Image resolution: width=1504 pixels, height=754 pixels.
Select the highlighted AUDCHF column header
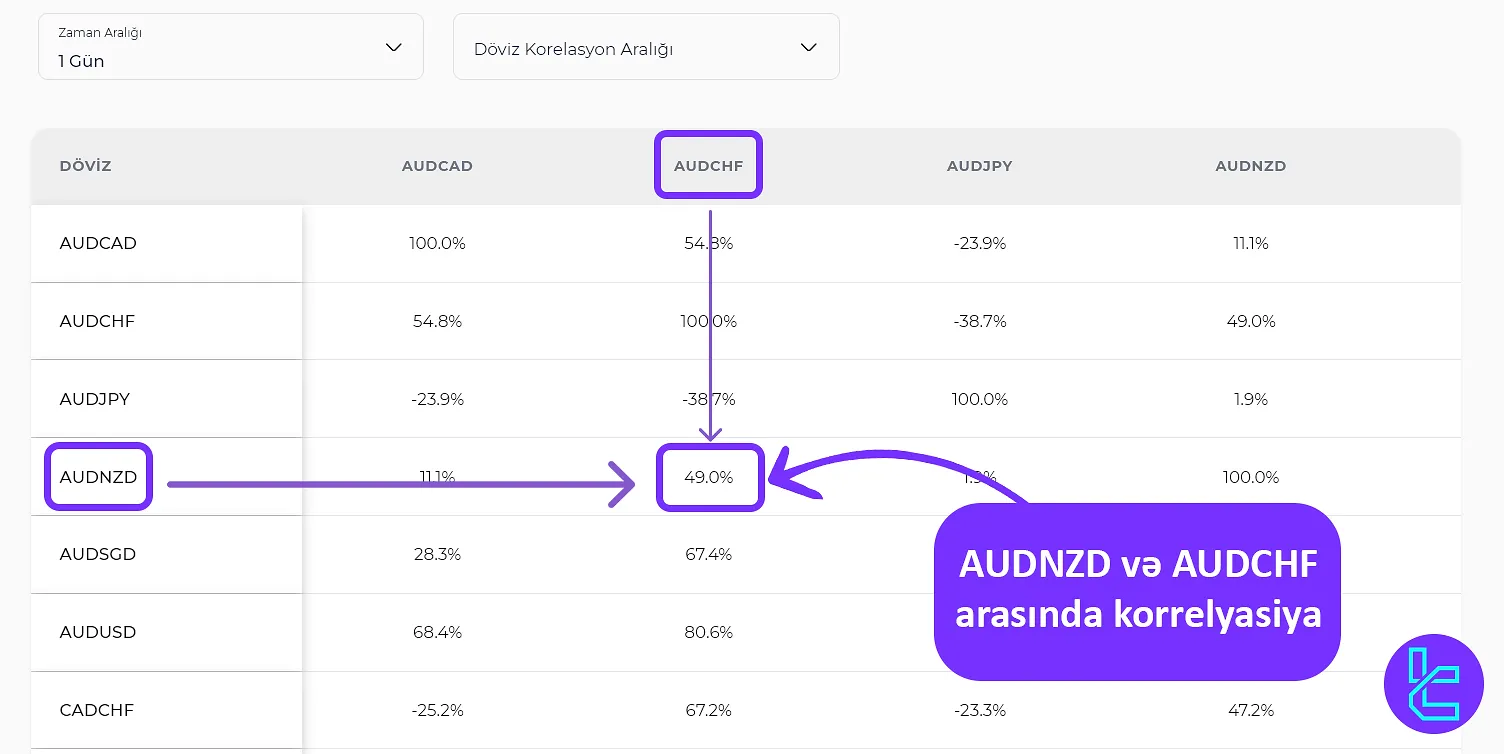[x=708, y=165]
